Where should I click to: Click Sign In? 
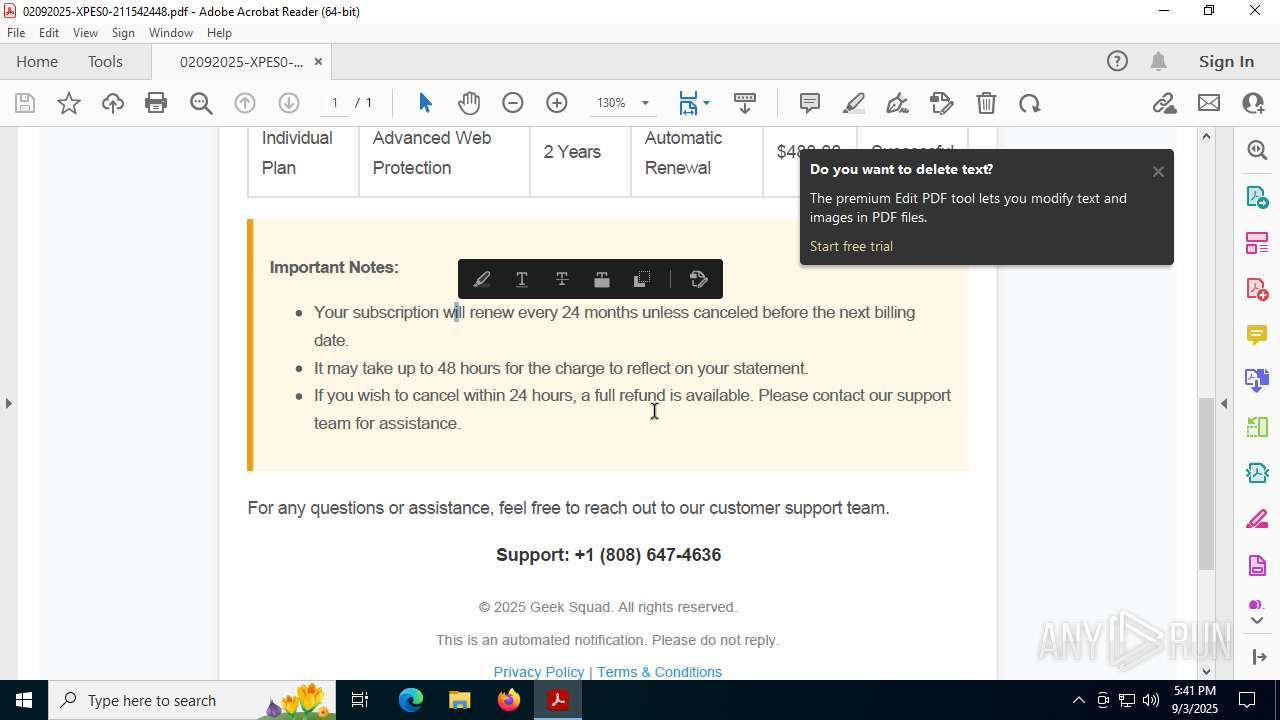(1226, 61)
